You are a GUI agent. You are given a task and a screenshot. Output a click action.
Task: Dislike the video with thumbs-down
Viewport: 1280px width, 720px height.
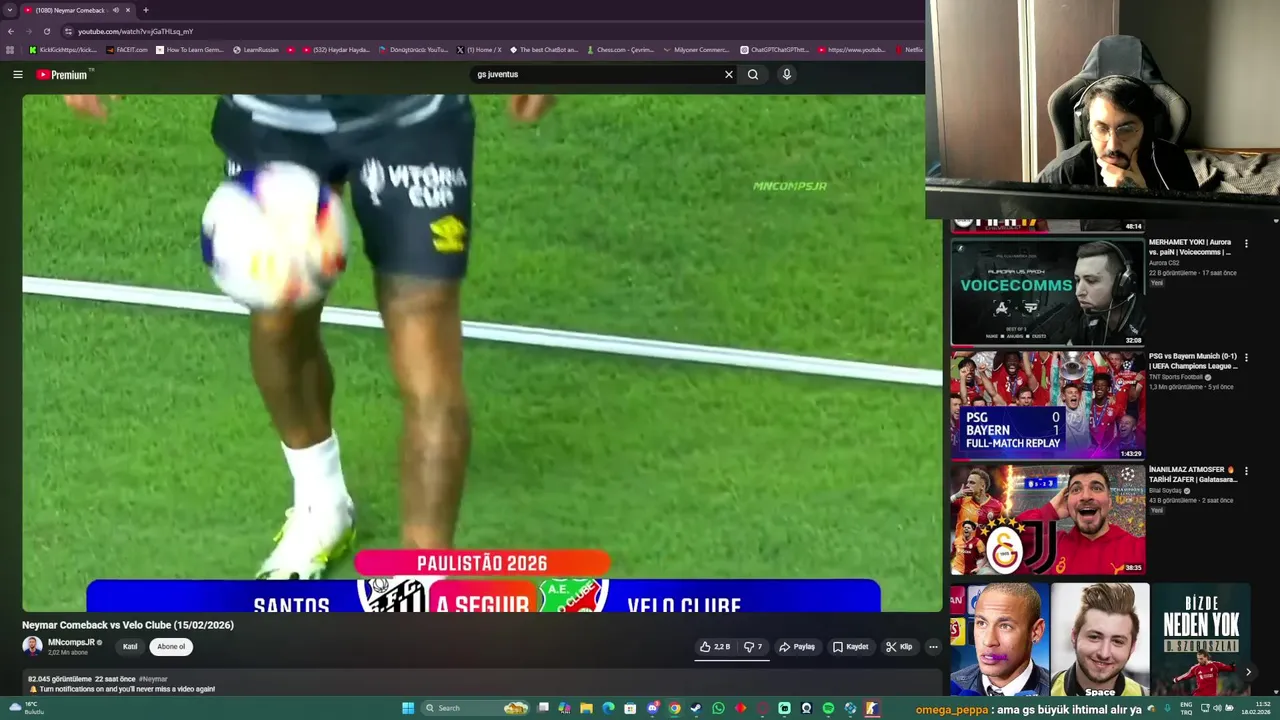click(753, 647)
